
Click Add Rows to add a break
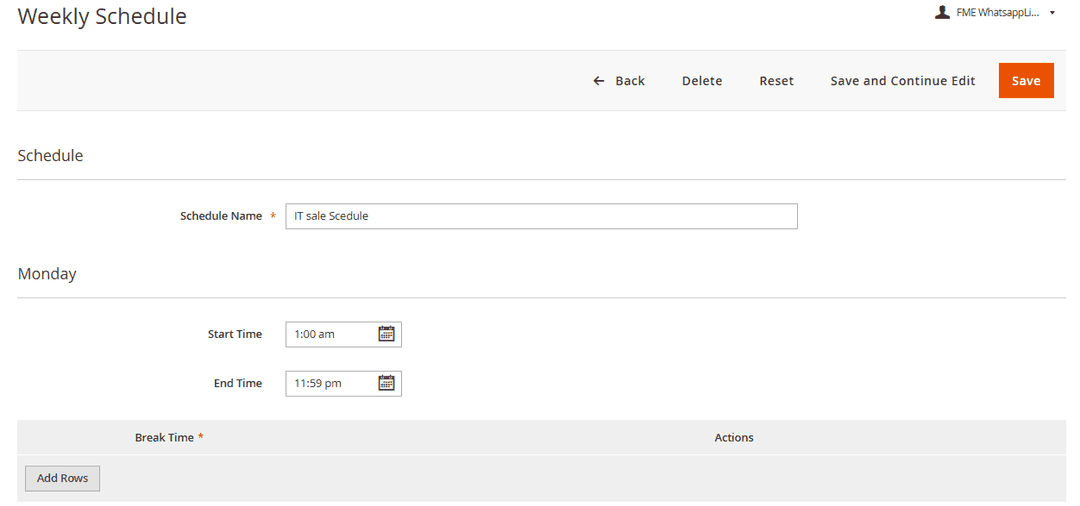[62, 478]
